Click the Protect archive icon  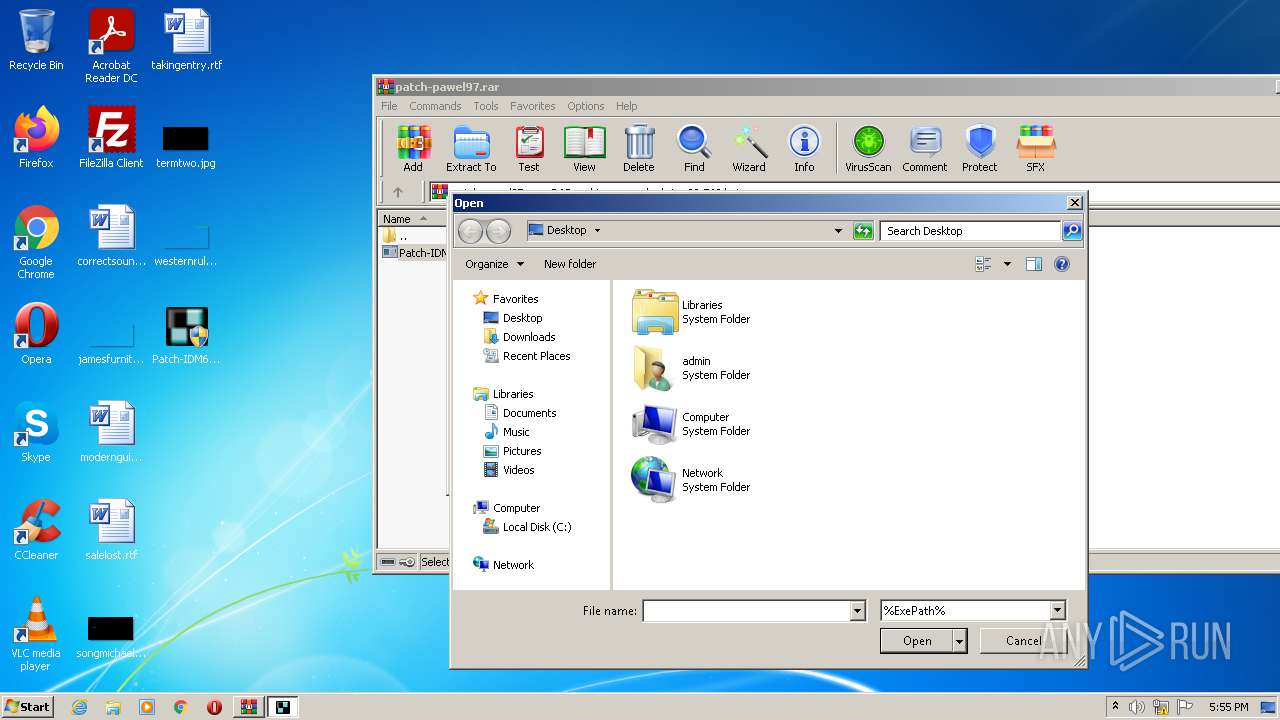[980, 149]
